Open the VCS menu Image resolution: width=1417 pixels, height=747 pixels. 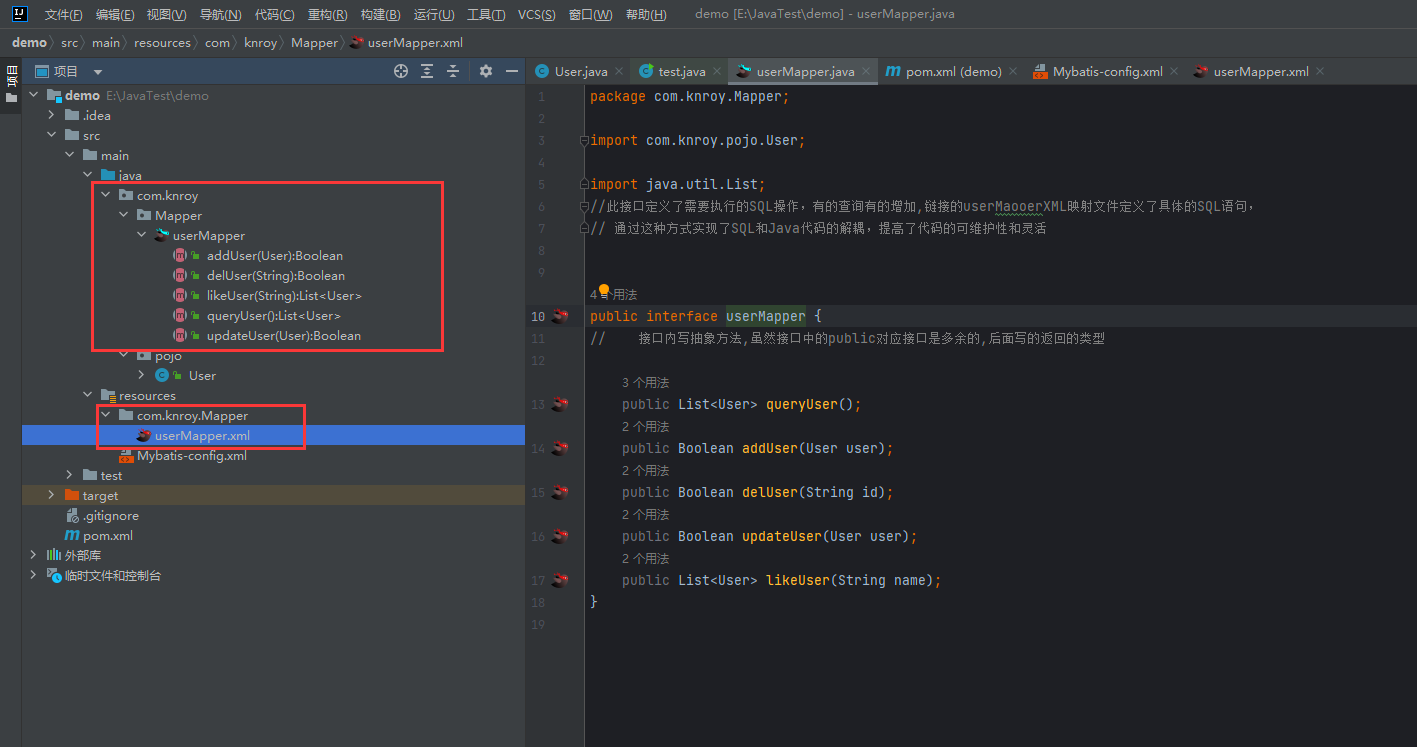pos(536,15)
